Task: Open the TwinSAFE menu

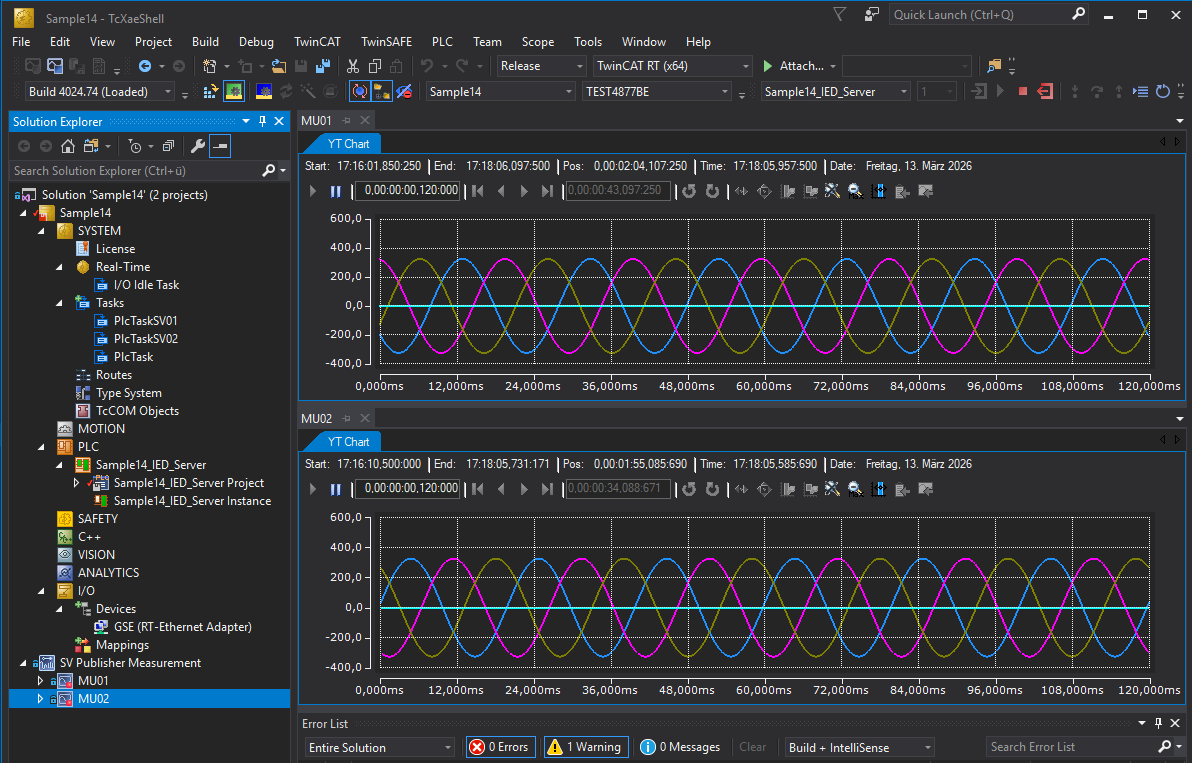Action: [x=386, y=42]
